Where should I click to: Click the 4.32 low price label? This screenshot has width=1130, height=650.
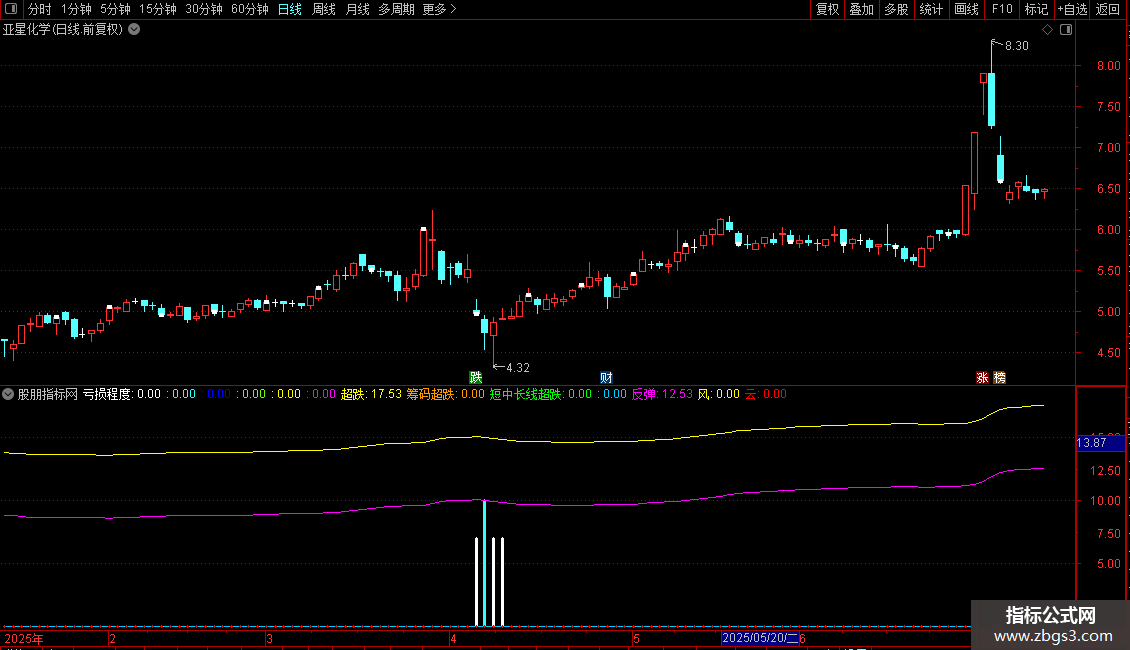[517, 368]
